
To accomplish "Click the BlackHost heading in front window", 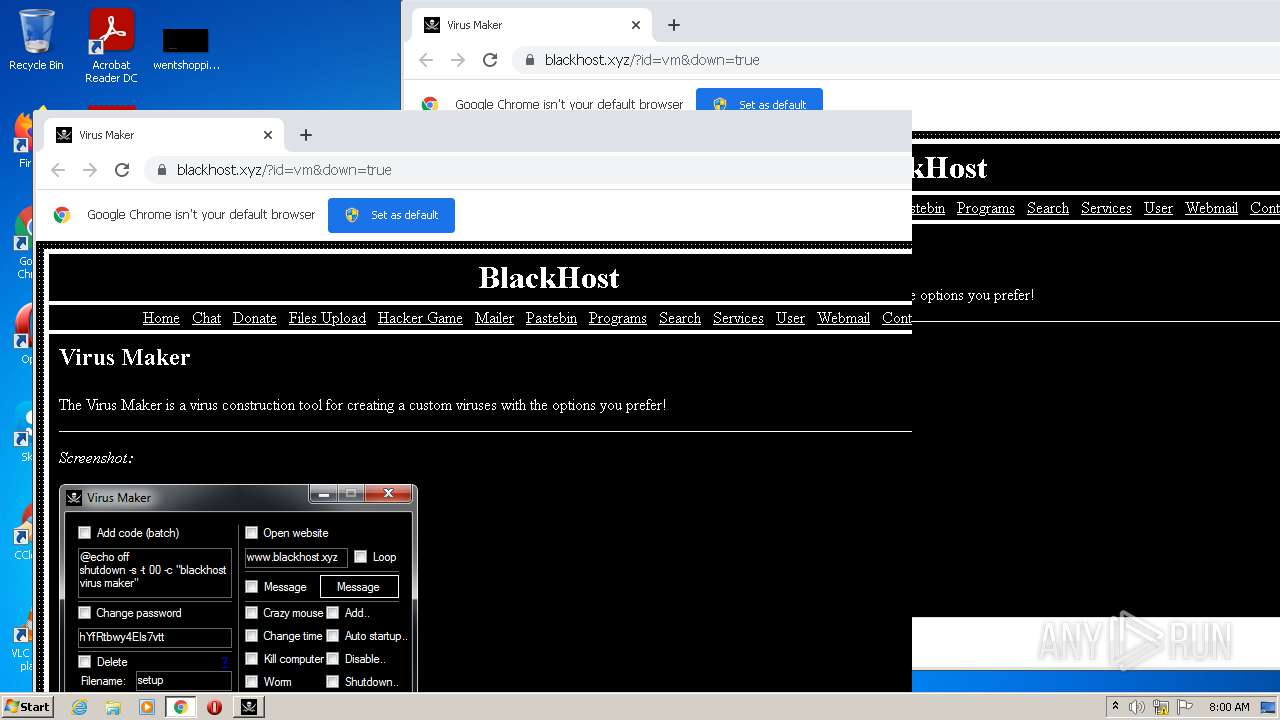I will click(549, 277).
